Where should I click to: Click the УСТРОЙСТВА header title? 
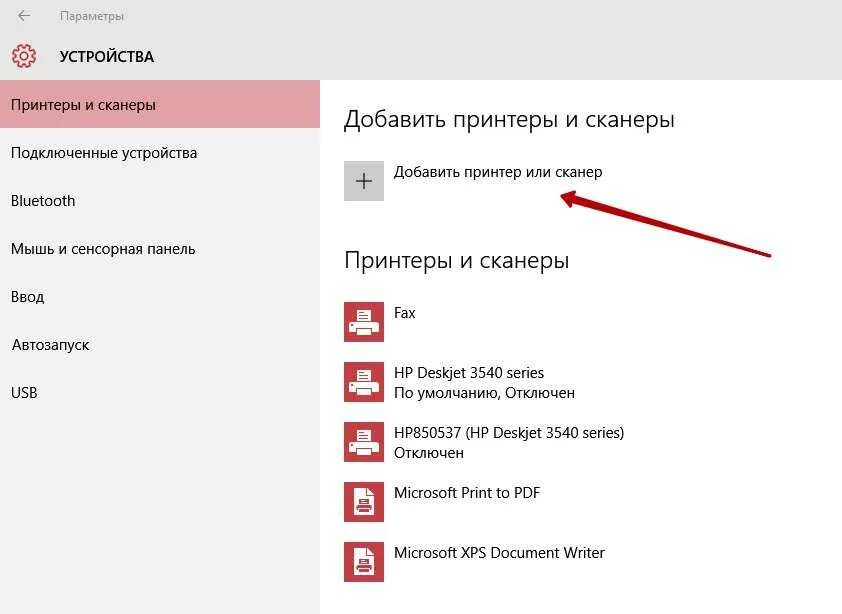point(106,56)
